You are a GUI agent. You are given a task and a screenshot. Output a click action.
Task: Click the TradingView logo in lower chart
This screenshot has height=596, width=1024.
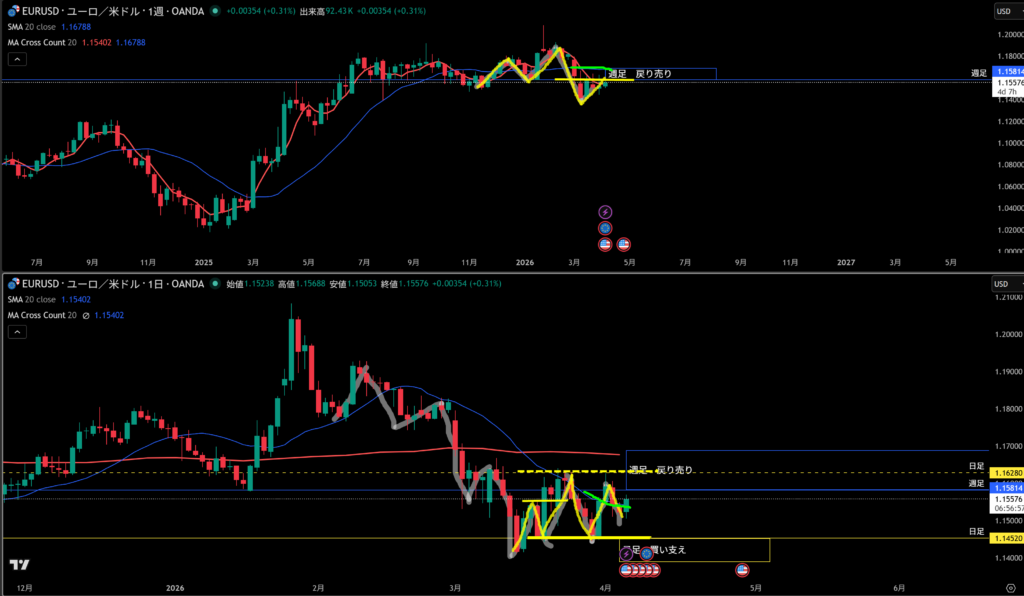point(19,565)
